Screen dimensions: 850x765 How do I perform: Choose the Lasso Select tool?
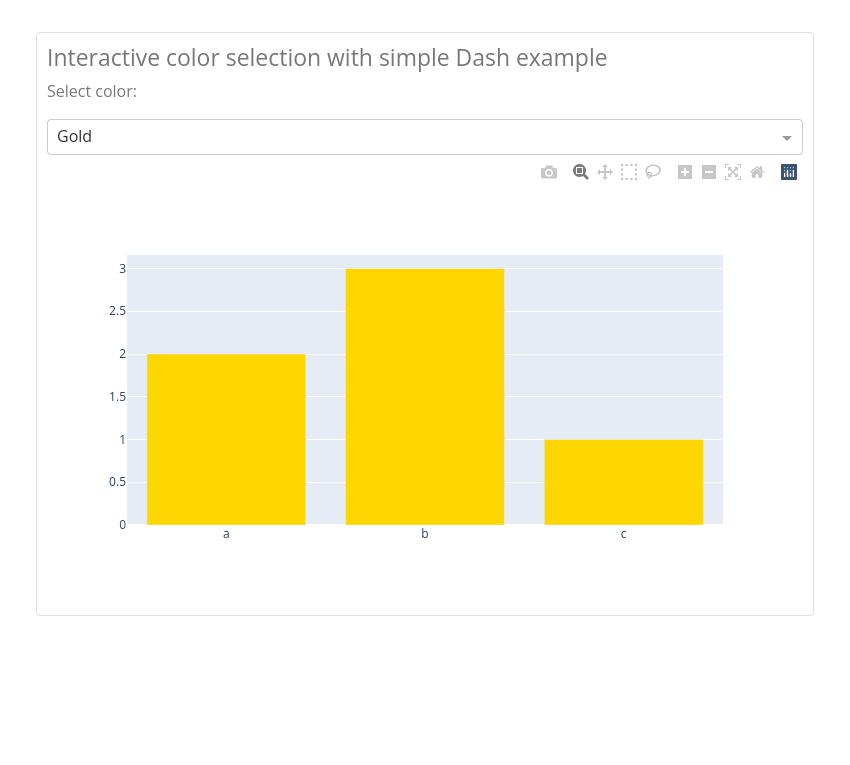point(653,172)
